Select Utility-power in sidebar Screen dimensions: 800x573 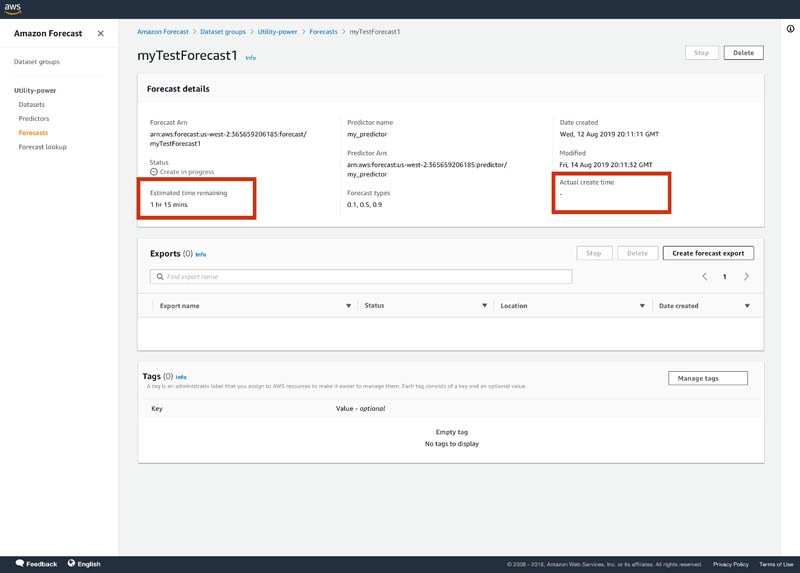tap(35, 90)
